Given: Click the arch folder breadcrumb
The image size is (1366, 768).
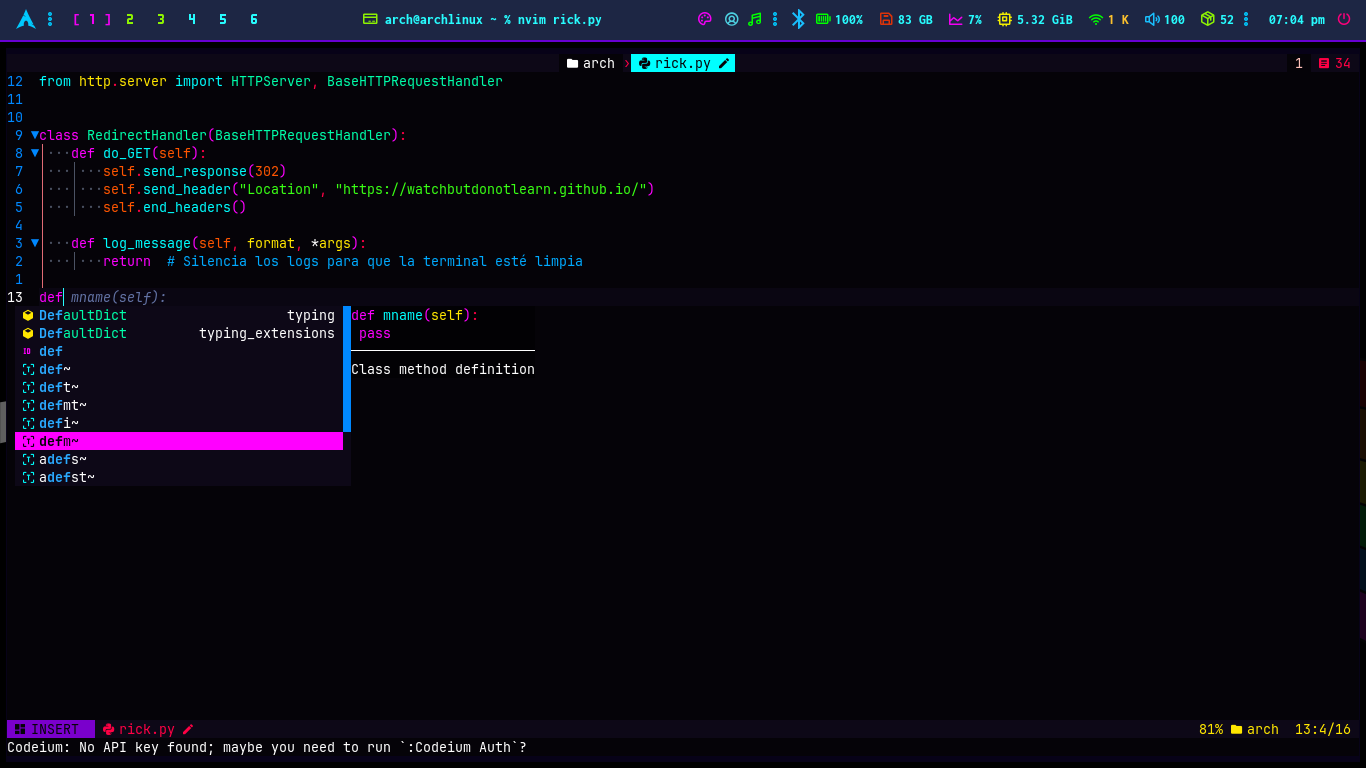Looking at the screenshot, I should coord(591,63).
